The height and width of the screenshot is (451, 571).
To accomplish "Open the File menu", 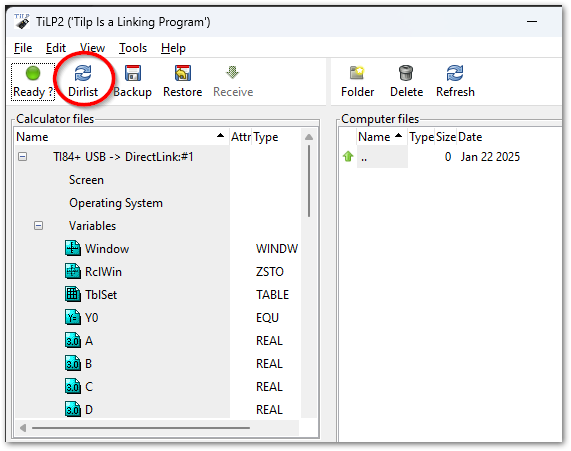I will click(x=23, y=48).
